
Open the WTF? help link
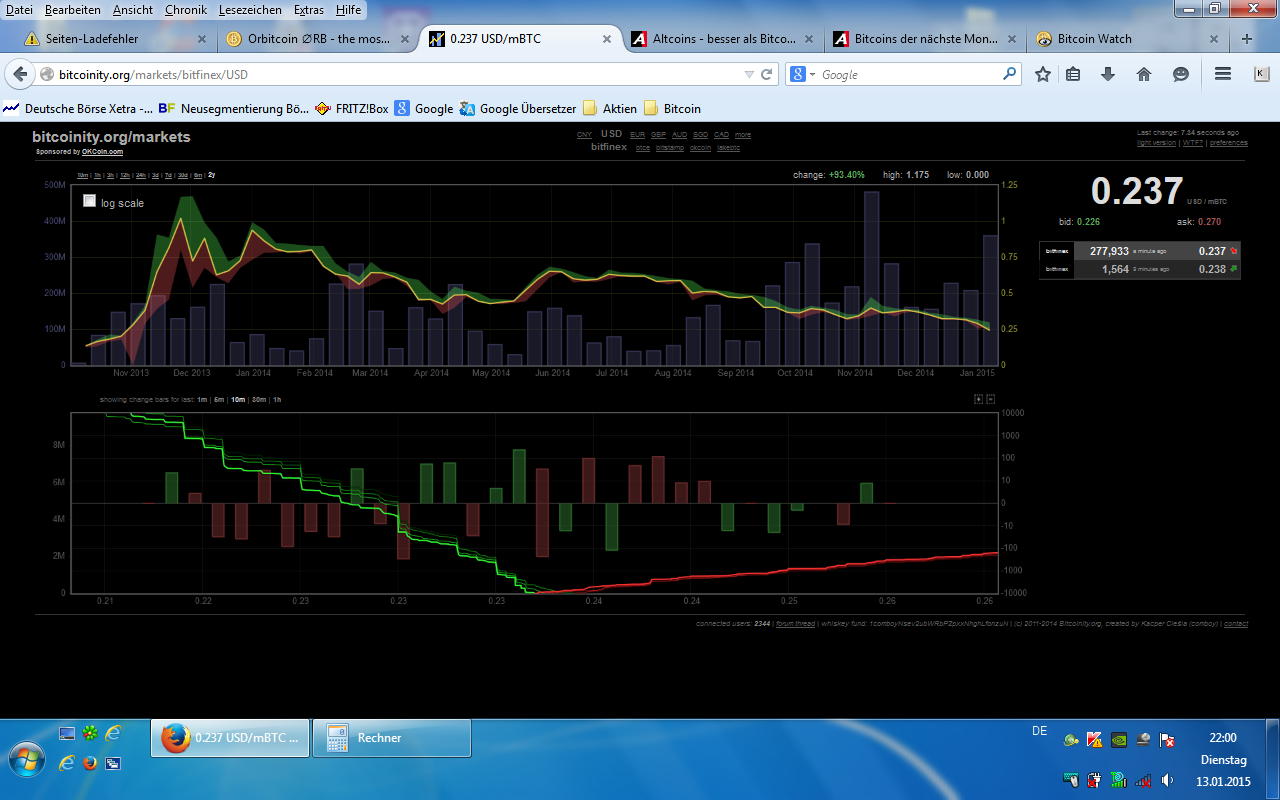tap(1192, 143)
